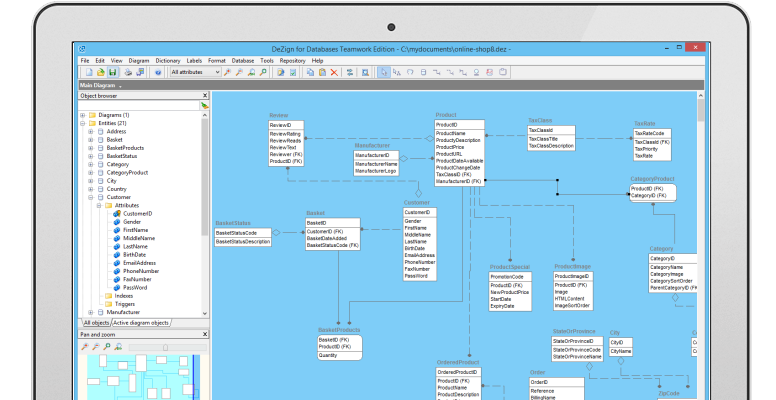
Task: Open the Database menu
Action: click(242, 60)
